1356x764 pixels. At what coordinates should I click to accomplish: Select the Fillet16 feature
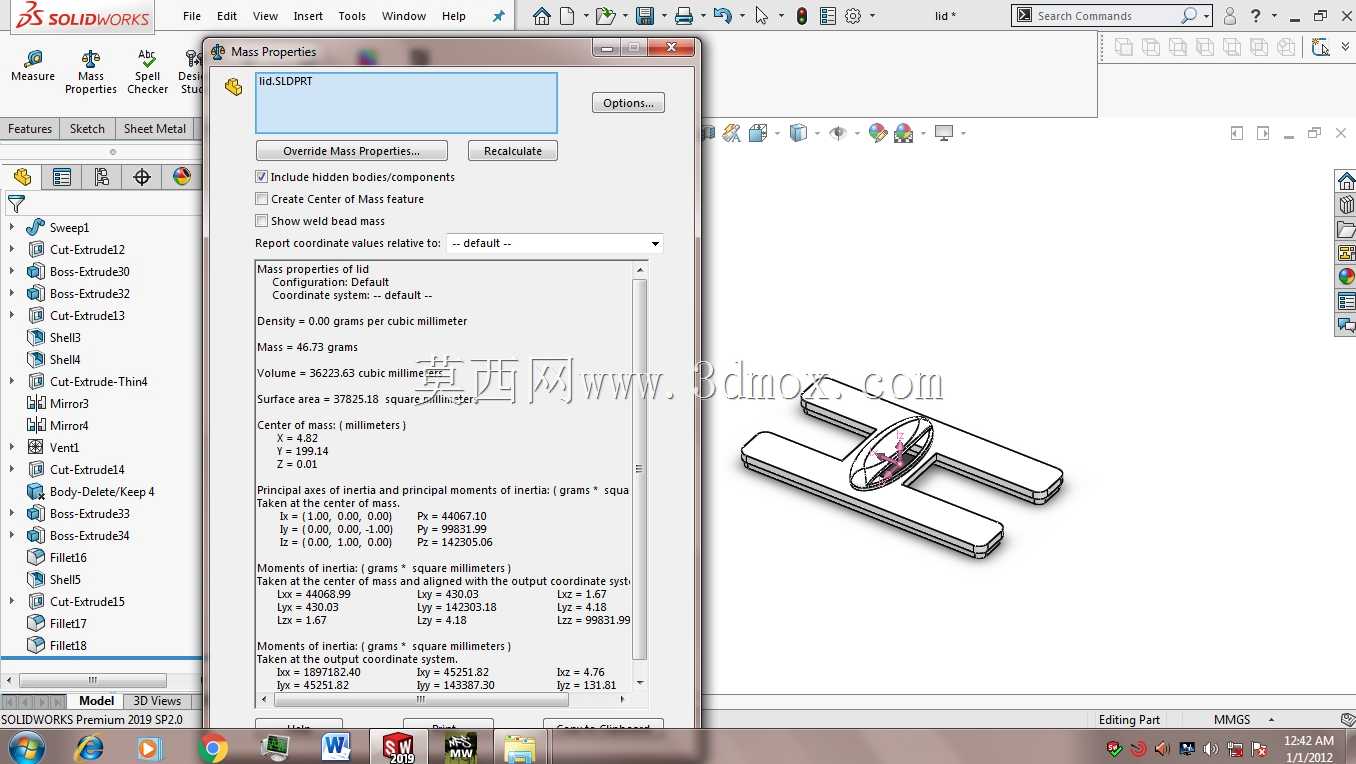pyautogui.click(x=68, y=558)
